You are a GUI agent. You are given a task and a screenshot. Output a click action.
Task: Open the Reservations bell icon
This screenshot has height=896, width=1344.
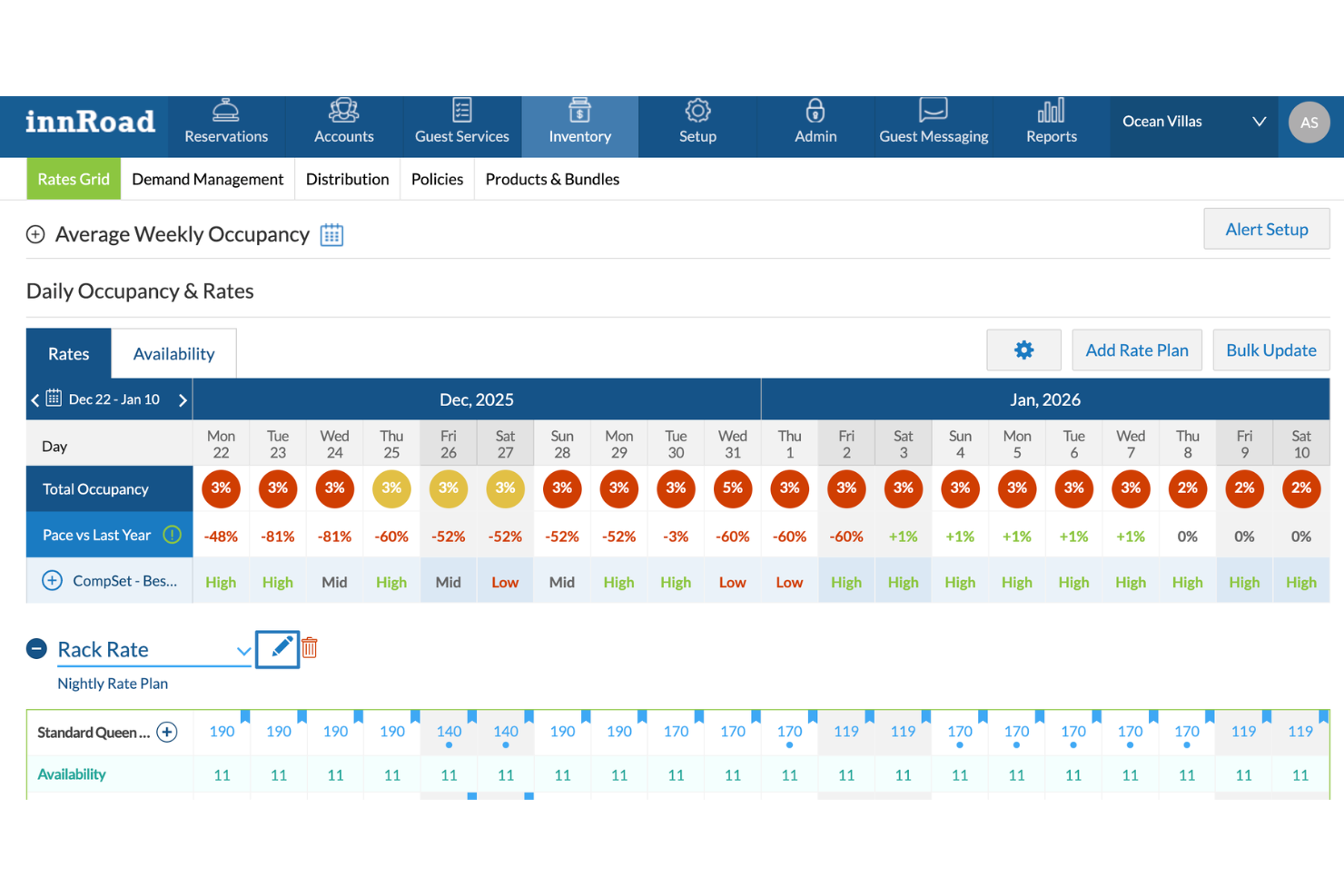click(225, 112)
